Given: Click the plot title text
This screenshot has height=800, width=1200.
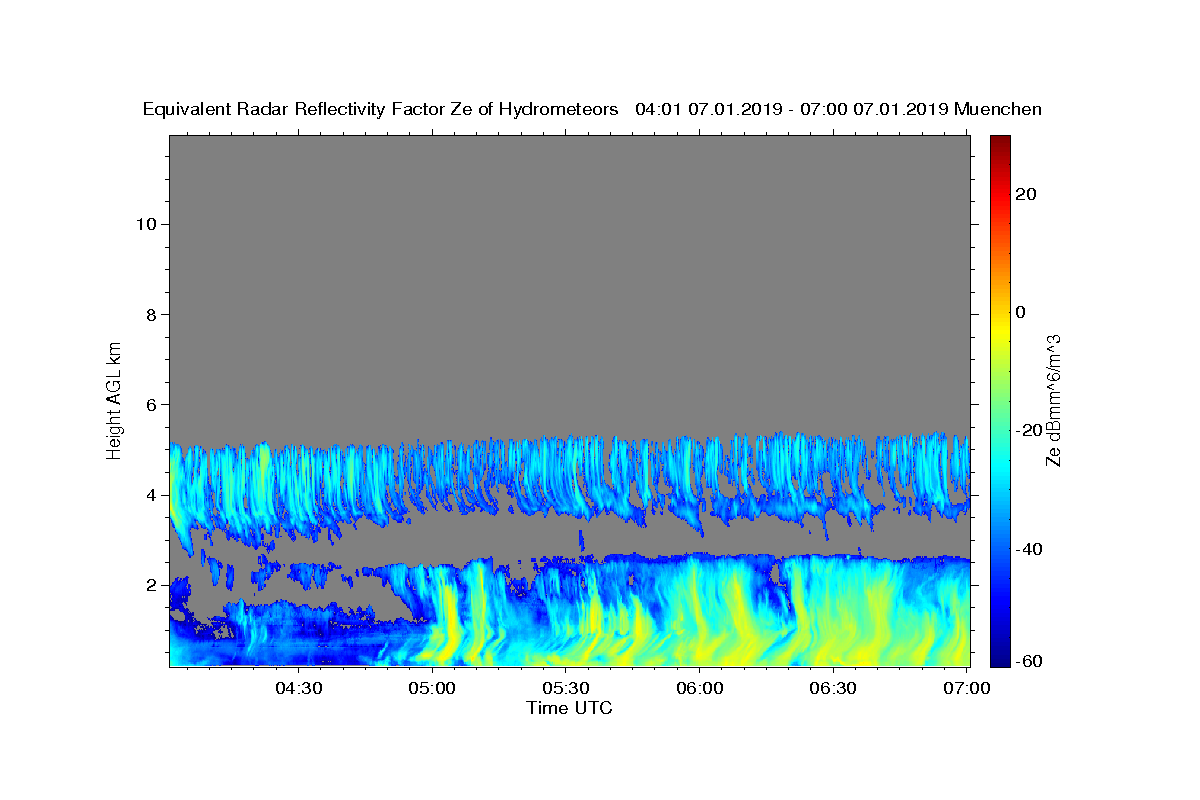Looking at the screenshot, I should pyautogui.click(x=592, y=109).
